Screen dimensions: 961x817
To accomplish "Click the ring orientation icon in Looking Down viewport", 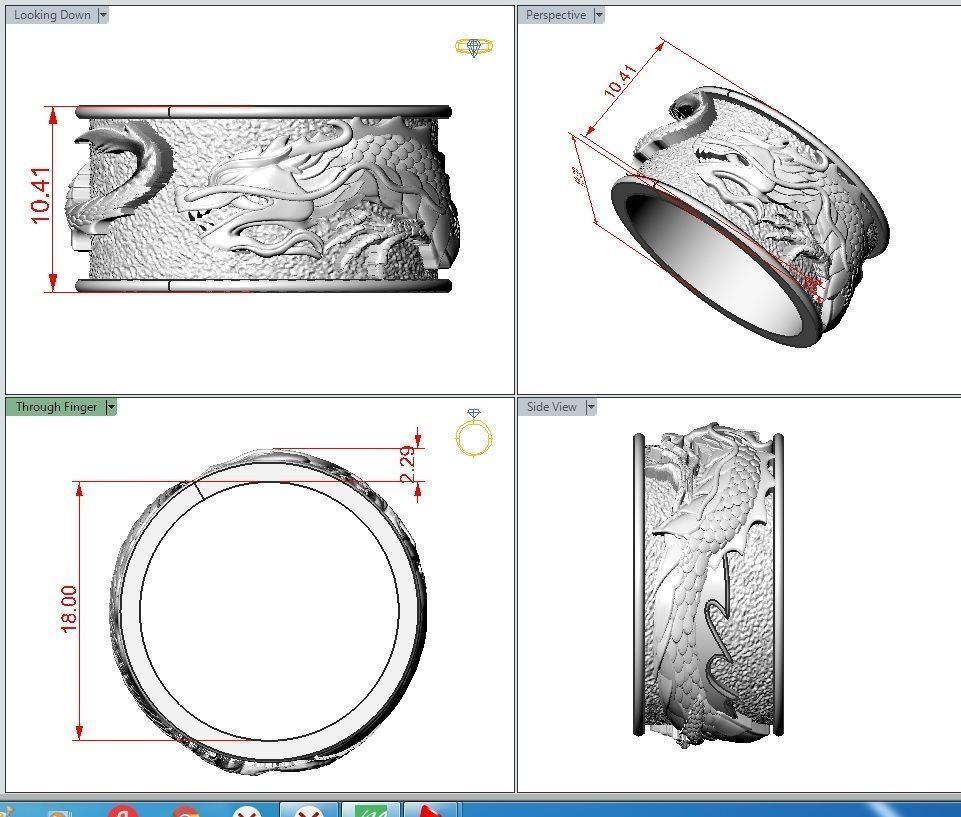I will click(x=474, y=47).
